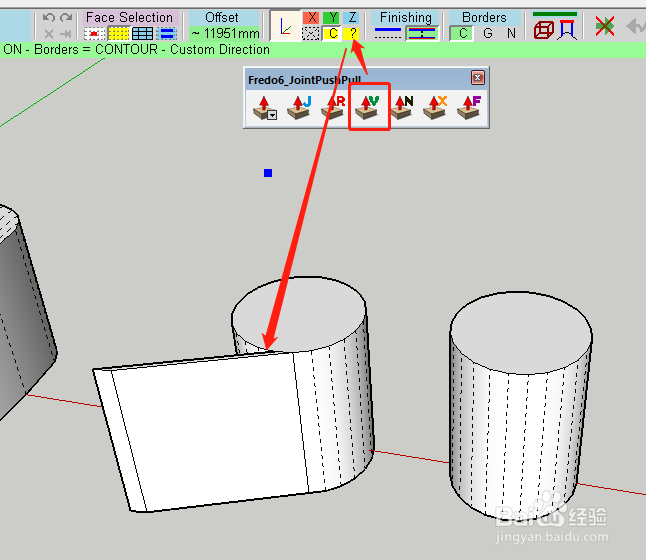Click the Borders header label

click(x=484, y=17)
